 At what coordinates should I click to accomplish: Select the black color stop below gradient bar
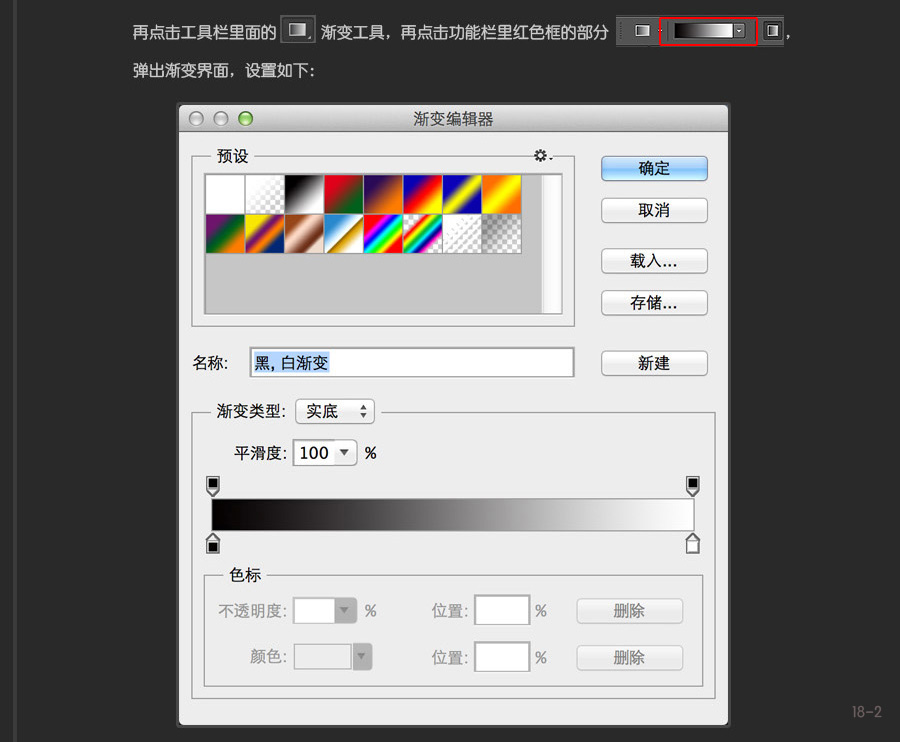(213, 543)
